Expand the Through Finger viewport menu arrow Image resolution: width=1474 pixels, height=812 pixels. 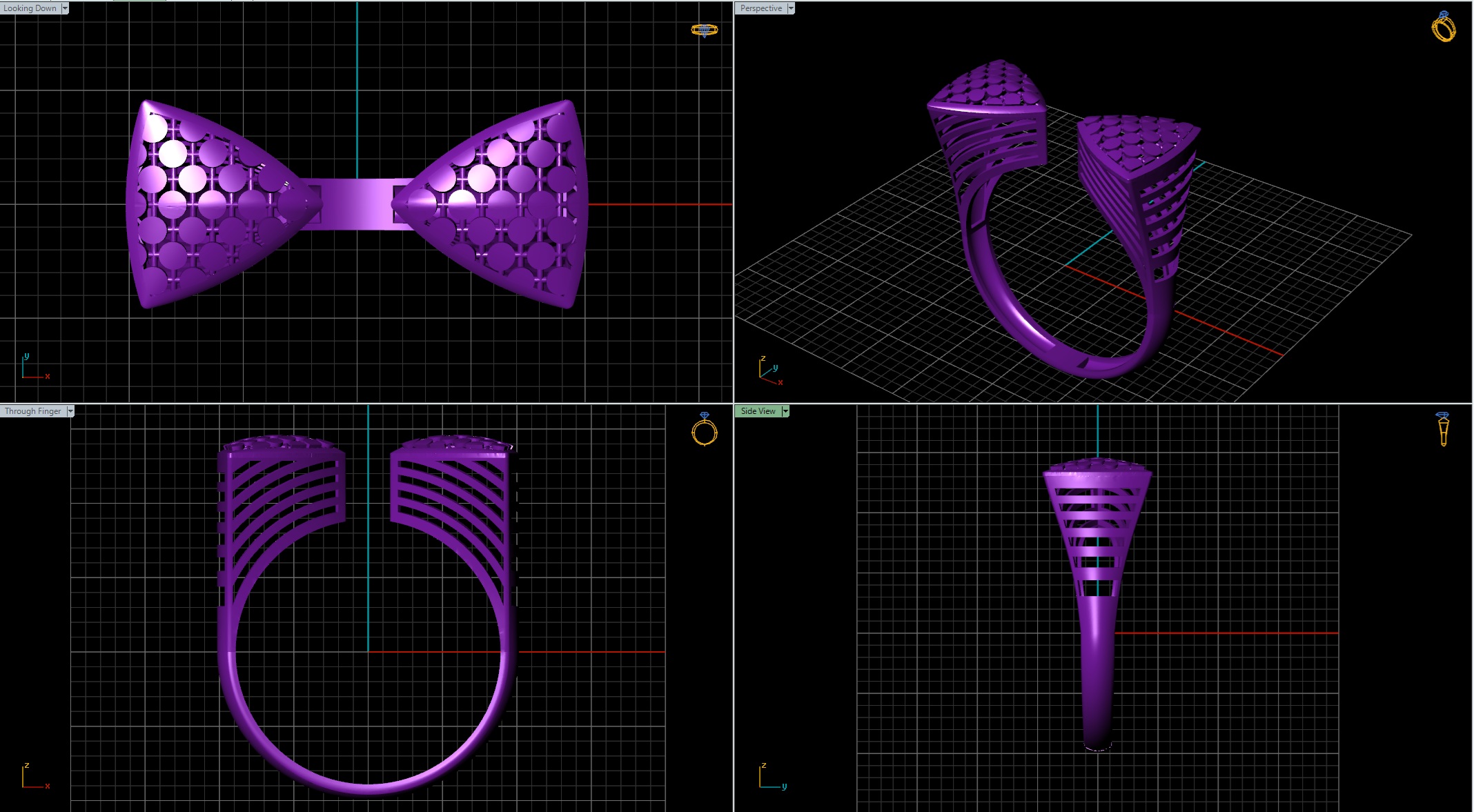pyautogui.click(x=70, y=411)
